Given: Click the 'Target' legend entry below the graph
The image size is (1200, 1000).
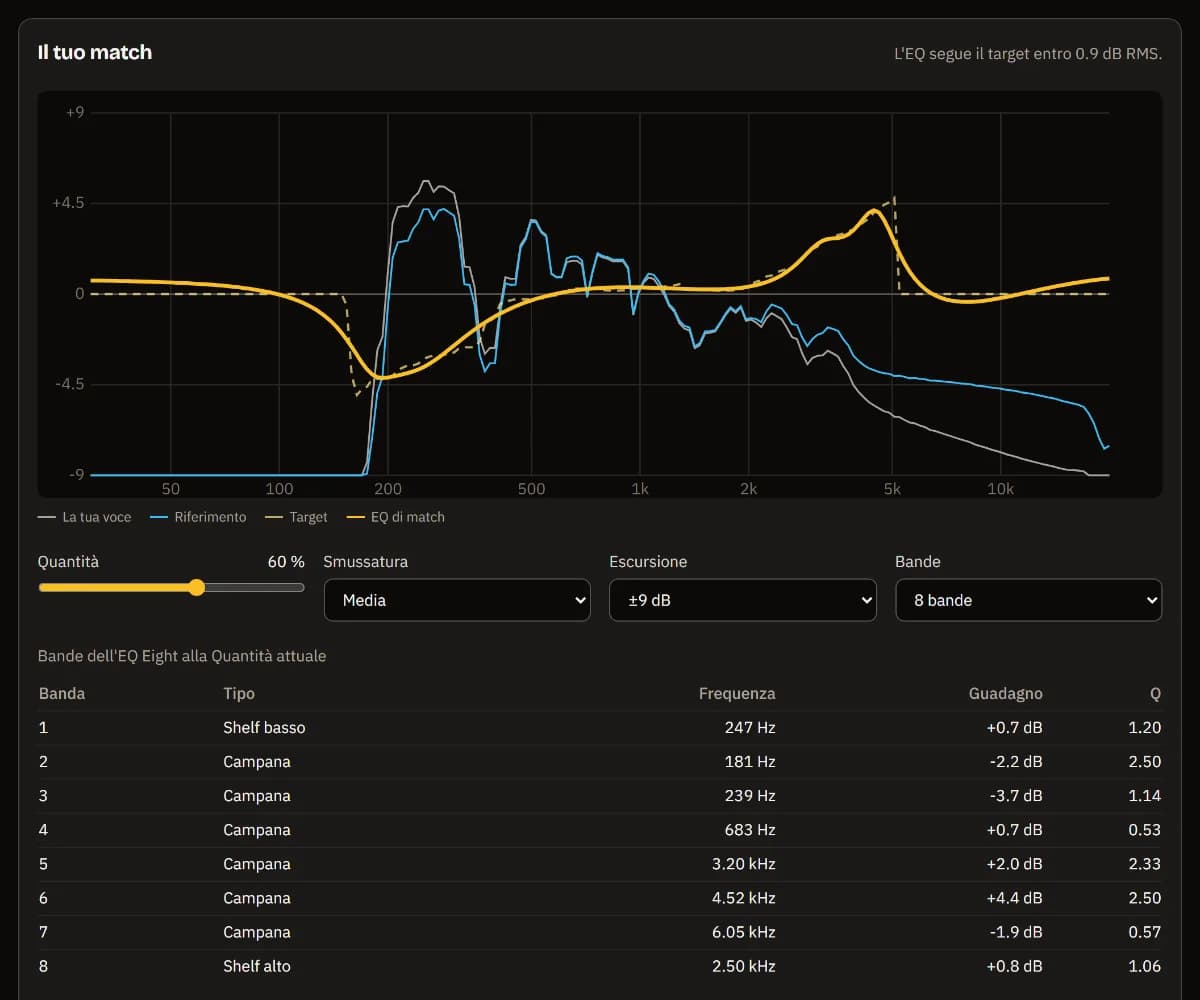Looking at the screenshot, I should 296,517.
